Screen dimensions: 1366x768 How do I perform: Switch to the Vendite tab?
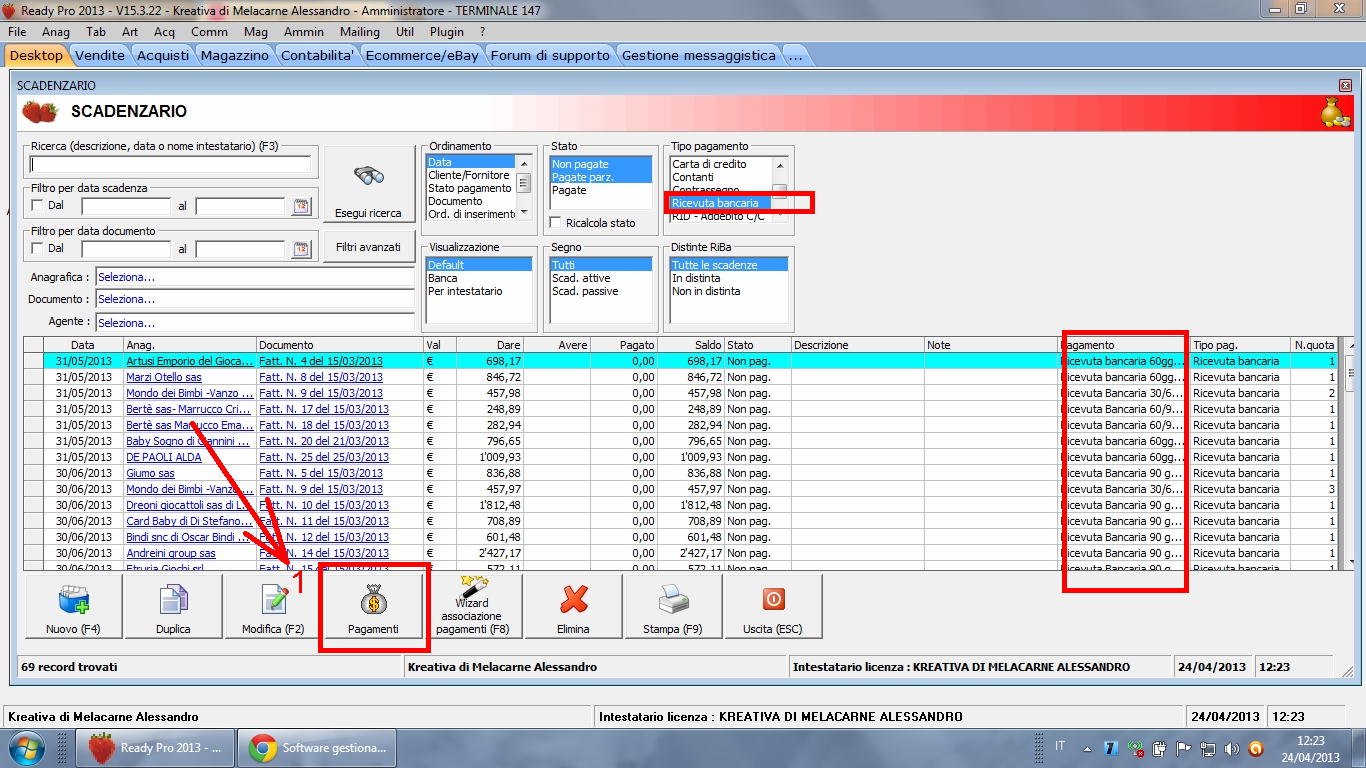coord(101,55)
